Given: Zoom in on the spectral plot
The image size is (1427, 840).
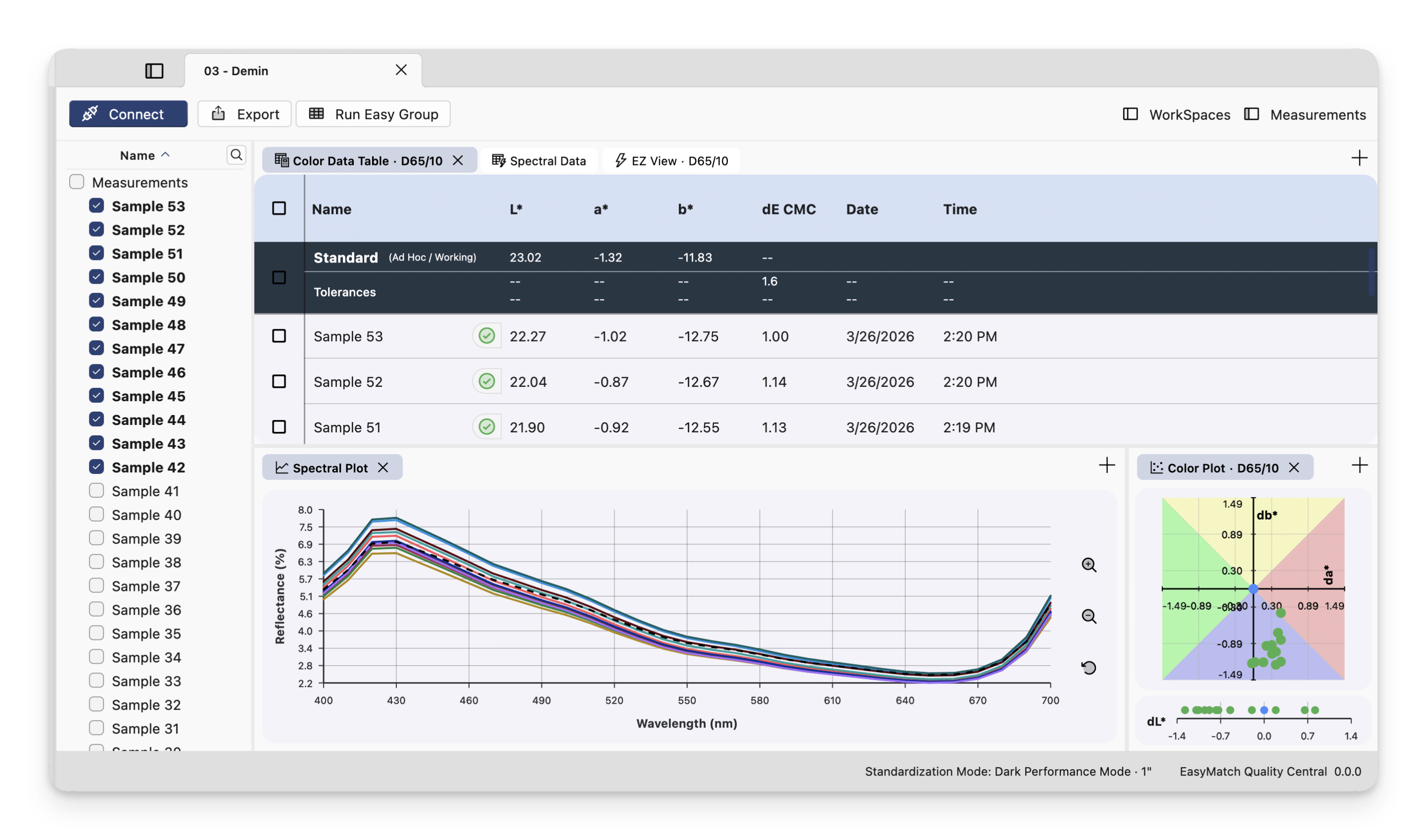Looking at the screenshot, I should point(1089,565).
